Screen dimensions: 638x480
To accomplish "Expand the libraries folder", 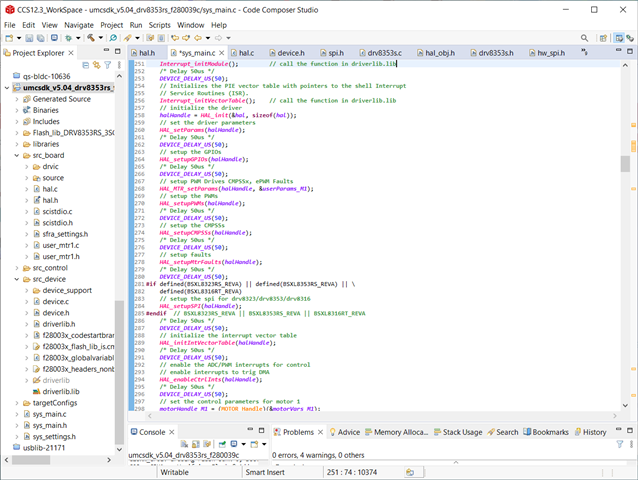I will click(x=17, y=144).
